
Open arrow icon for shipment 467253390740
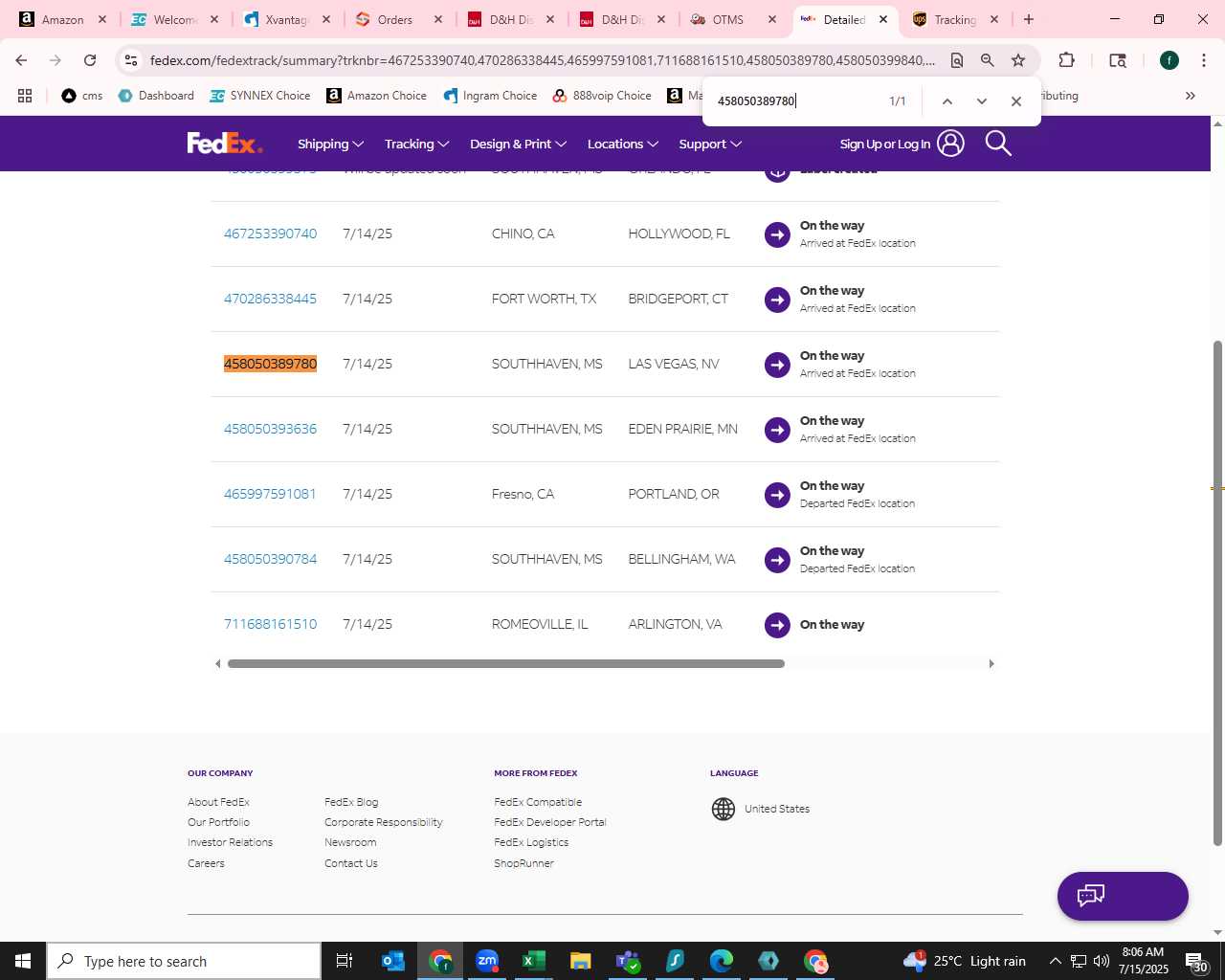[777, 234]
